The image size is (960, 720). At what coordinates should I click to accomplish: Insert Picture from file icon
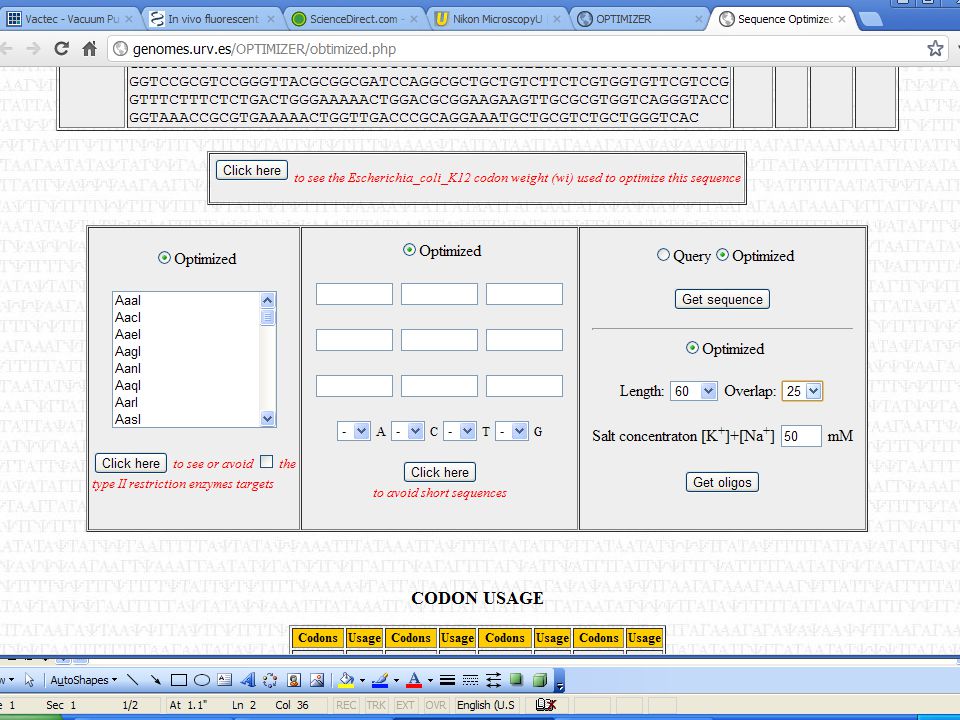click(317, 680)
